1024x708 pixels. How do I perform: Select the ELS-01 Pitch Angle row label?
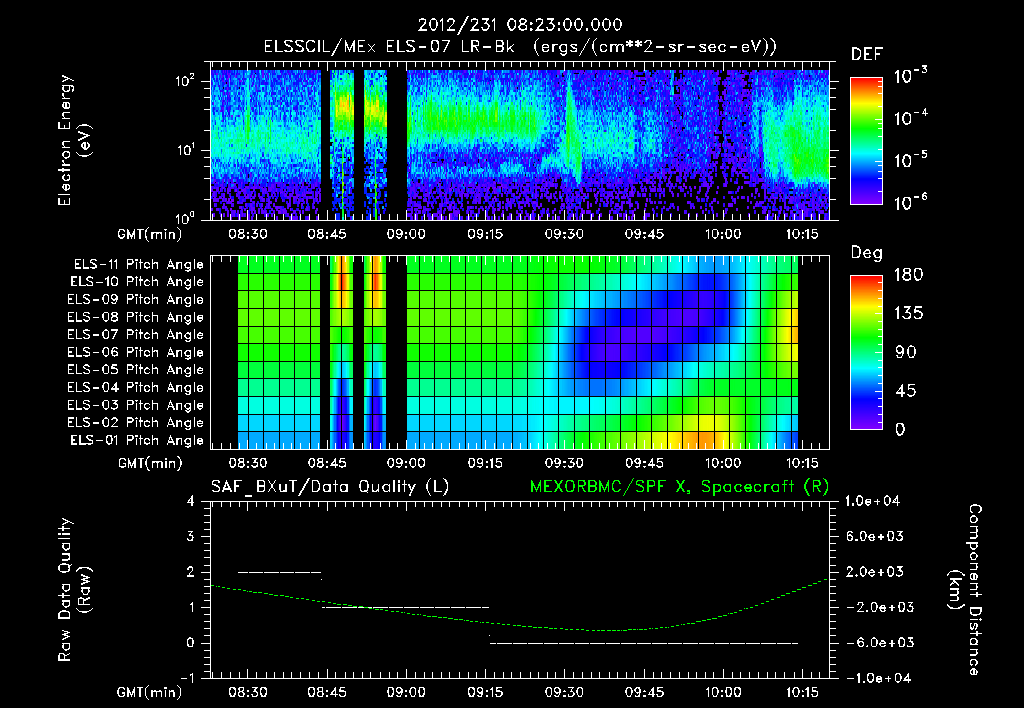pos(137,440)
